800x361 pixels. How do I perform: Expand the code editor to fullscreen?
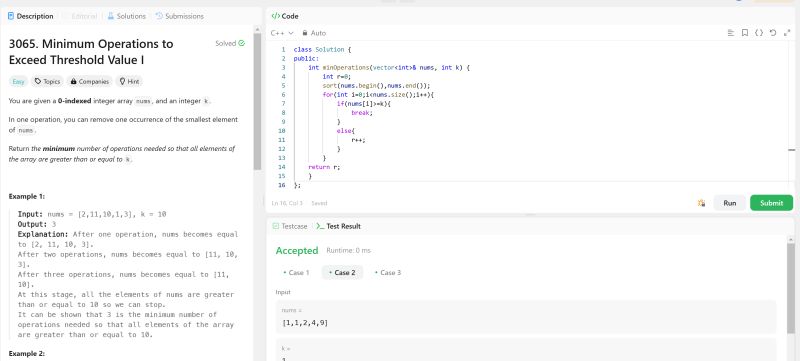[786, 33]
